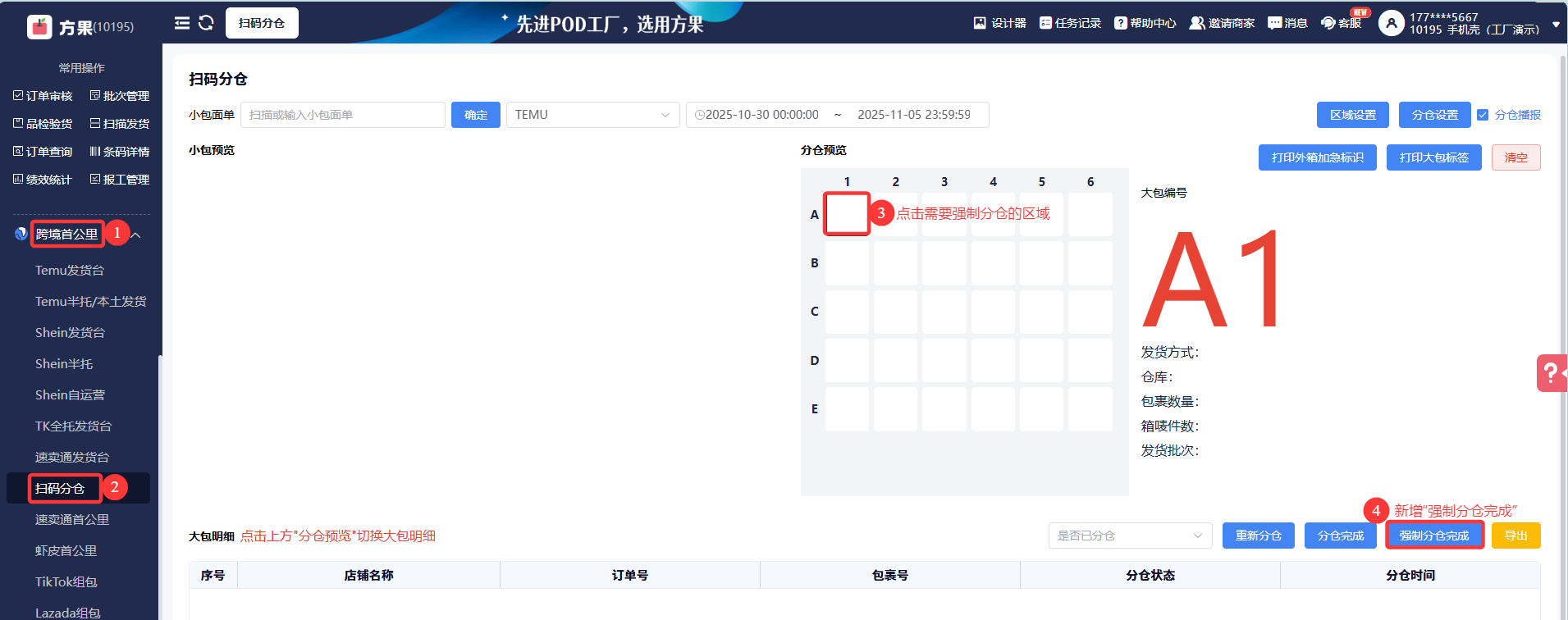Open Shein自运营 in the sidebar
1568x620 pixels.
tap(70, 395)
